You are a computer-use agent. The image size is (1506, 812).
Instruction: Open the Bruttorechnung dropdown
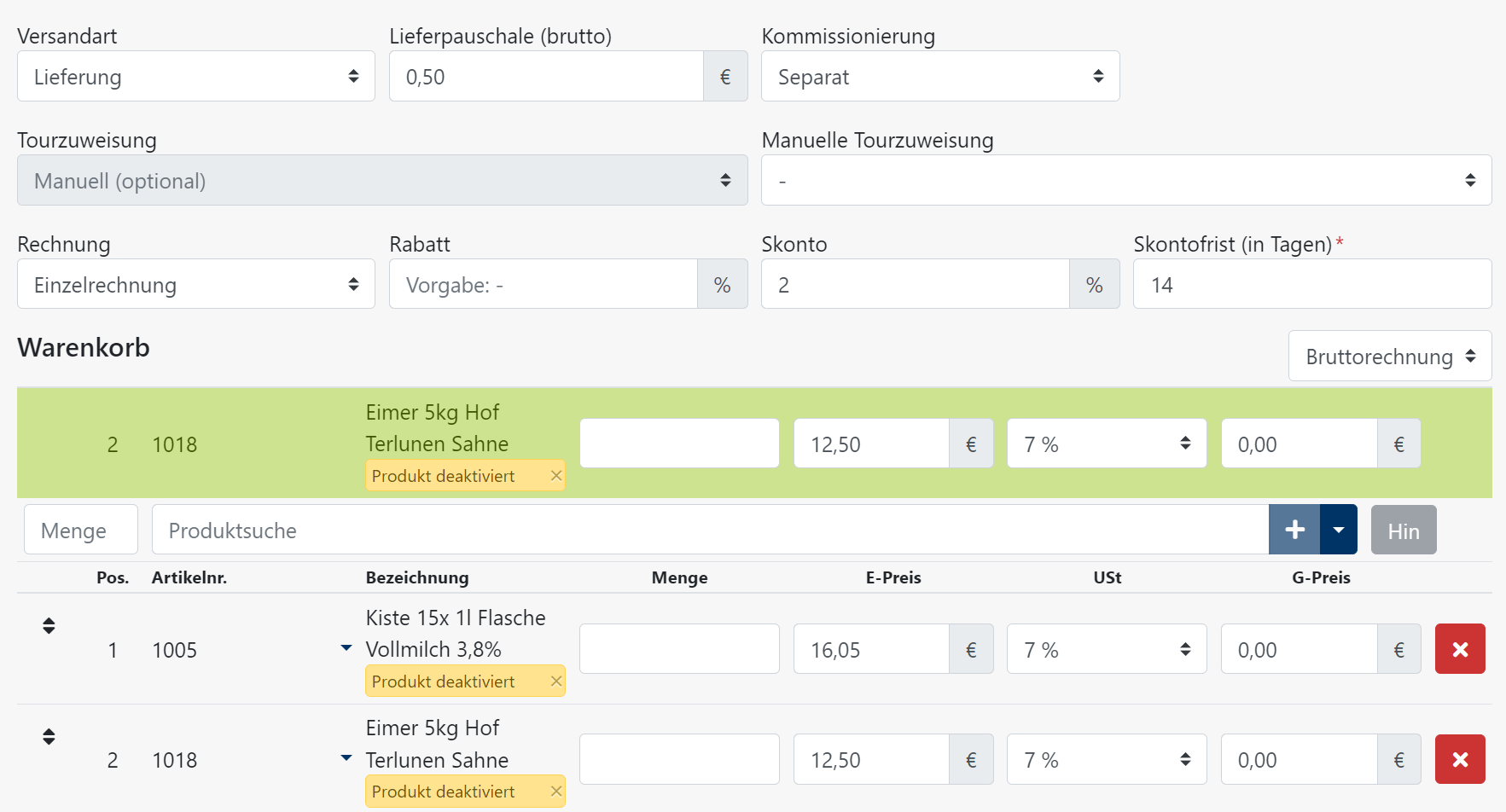click(x=1390, y=356)
